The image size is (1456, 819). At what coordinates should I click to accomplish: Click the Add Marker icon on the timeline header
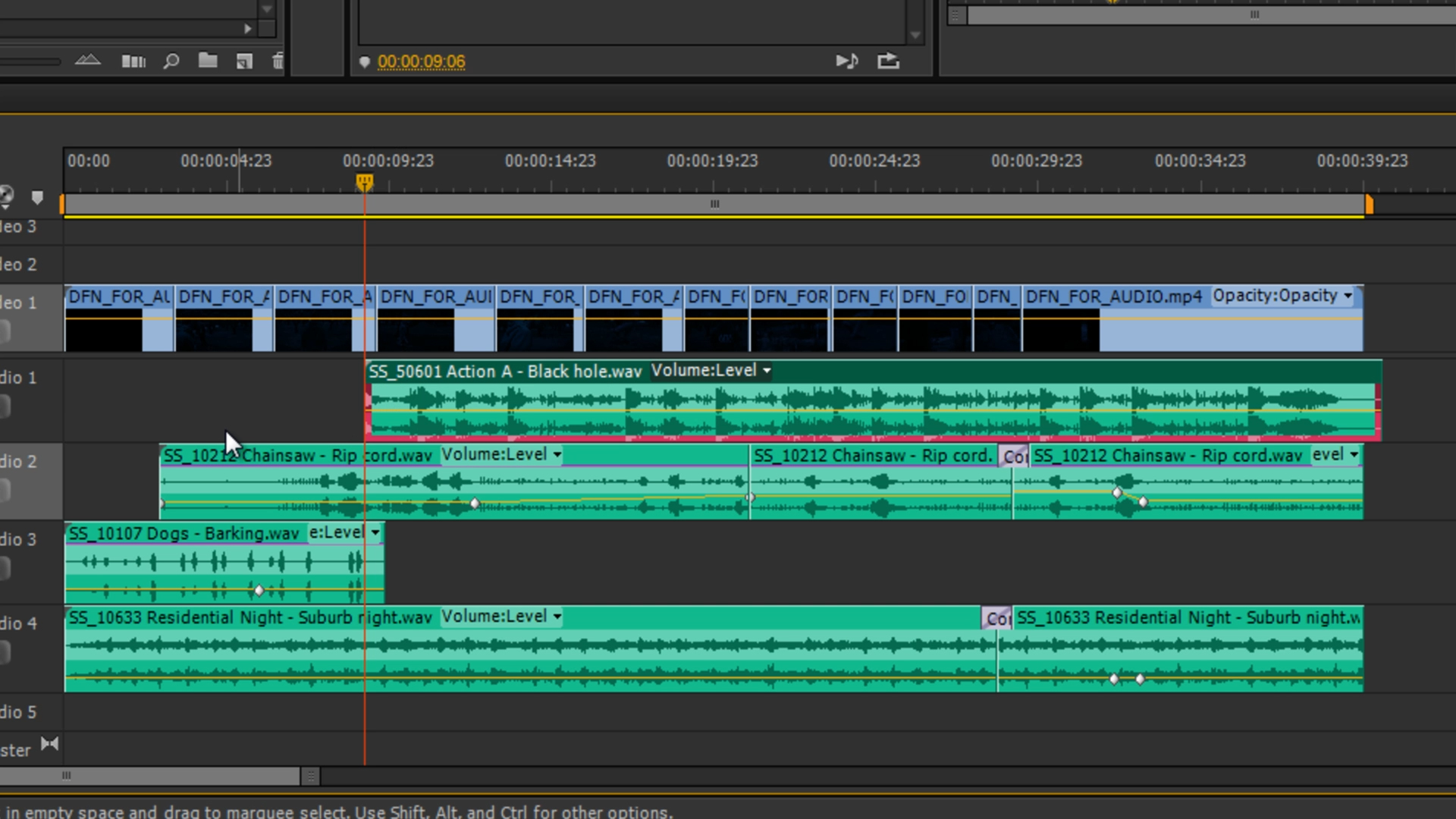[x=37, y=198]
